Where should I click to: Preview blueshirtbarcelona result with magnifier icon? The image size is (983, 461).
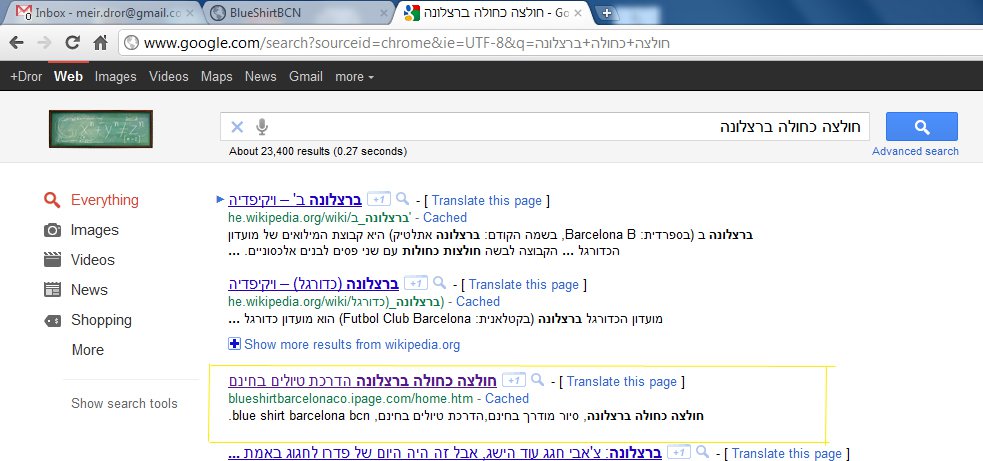point(537,379)
